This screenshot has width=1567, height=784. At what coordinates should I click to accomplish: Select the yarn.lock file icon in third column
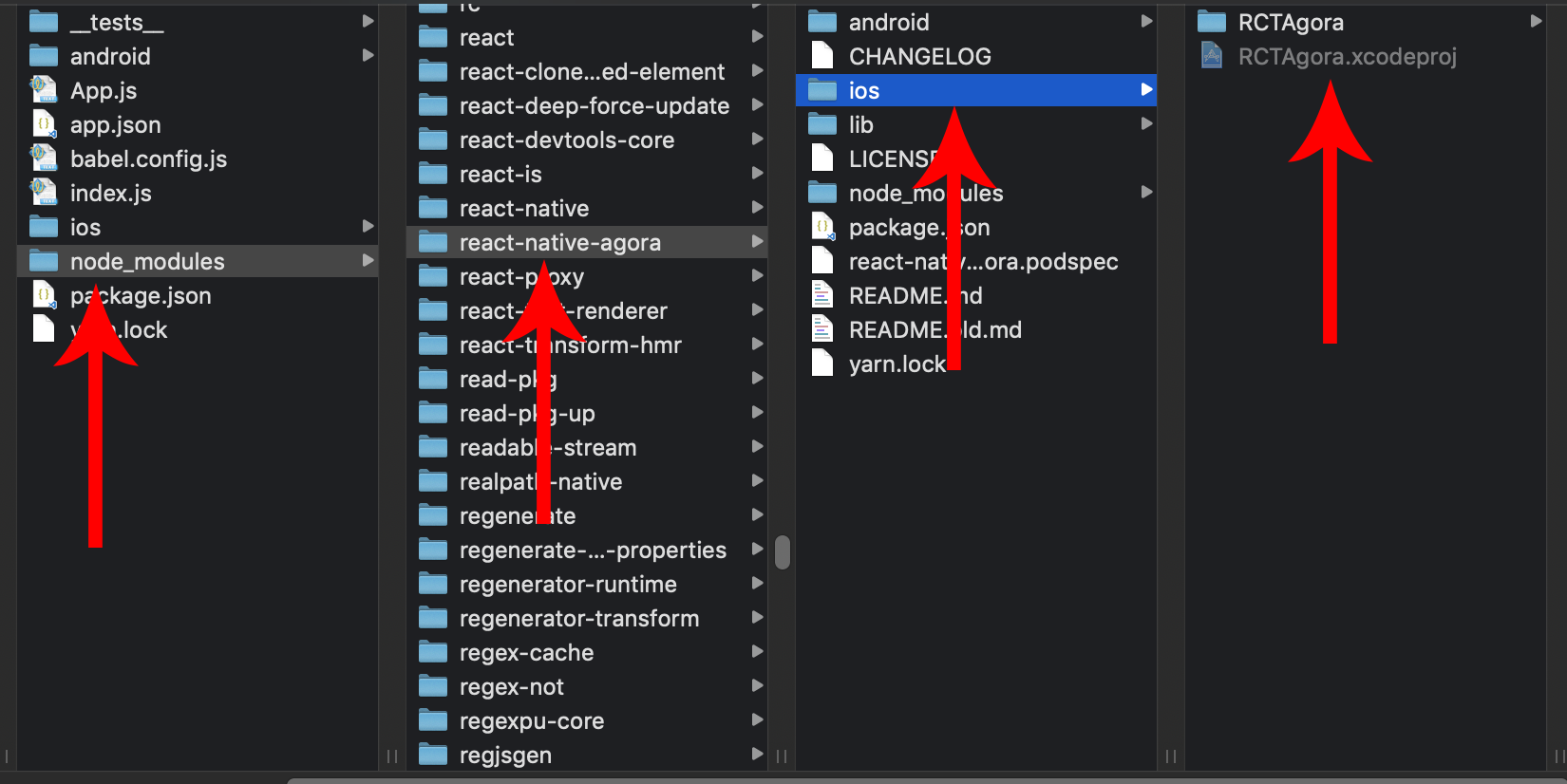click(822, 364)
